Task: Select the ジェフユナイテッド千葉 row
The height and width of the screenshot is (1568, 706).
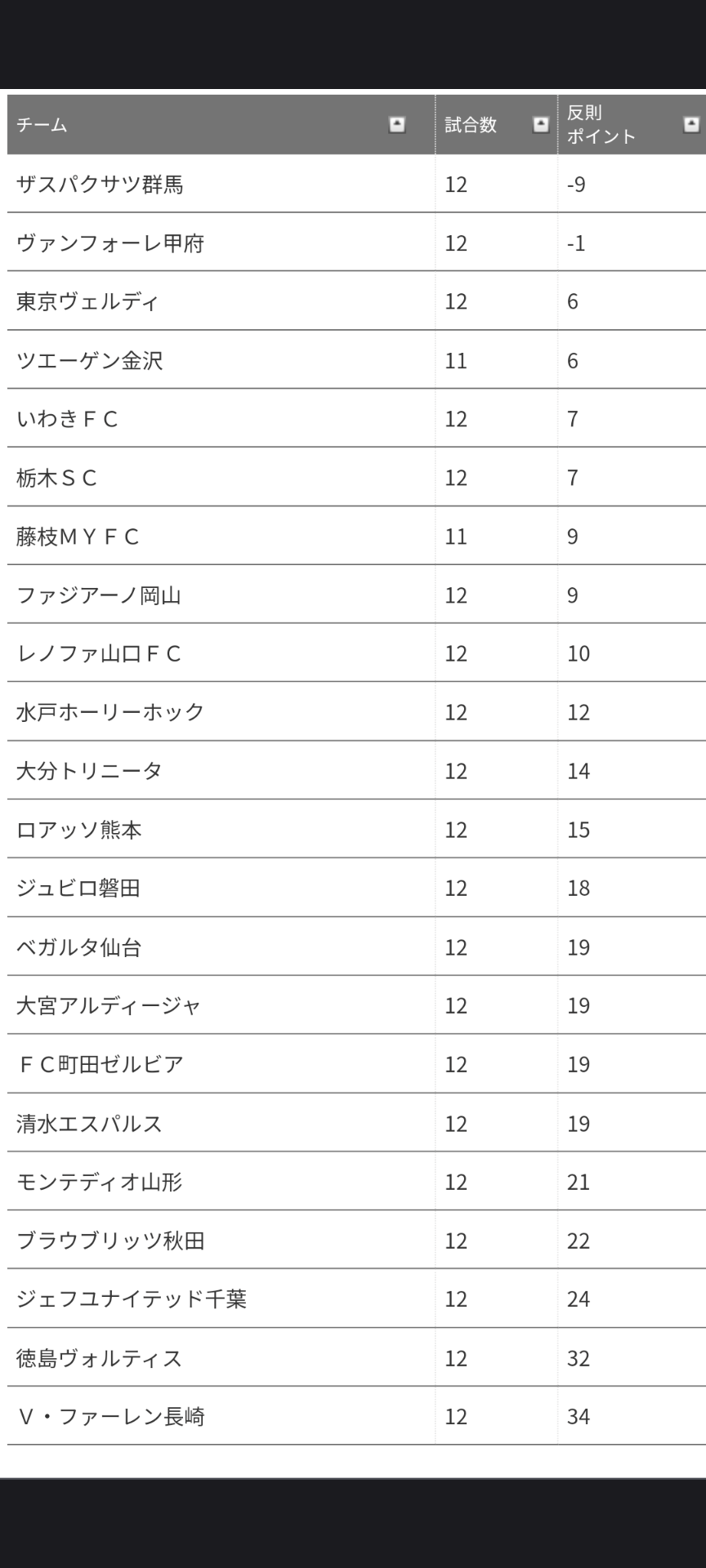Action: 356,1298
